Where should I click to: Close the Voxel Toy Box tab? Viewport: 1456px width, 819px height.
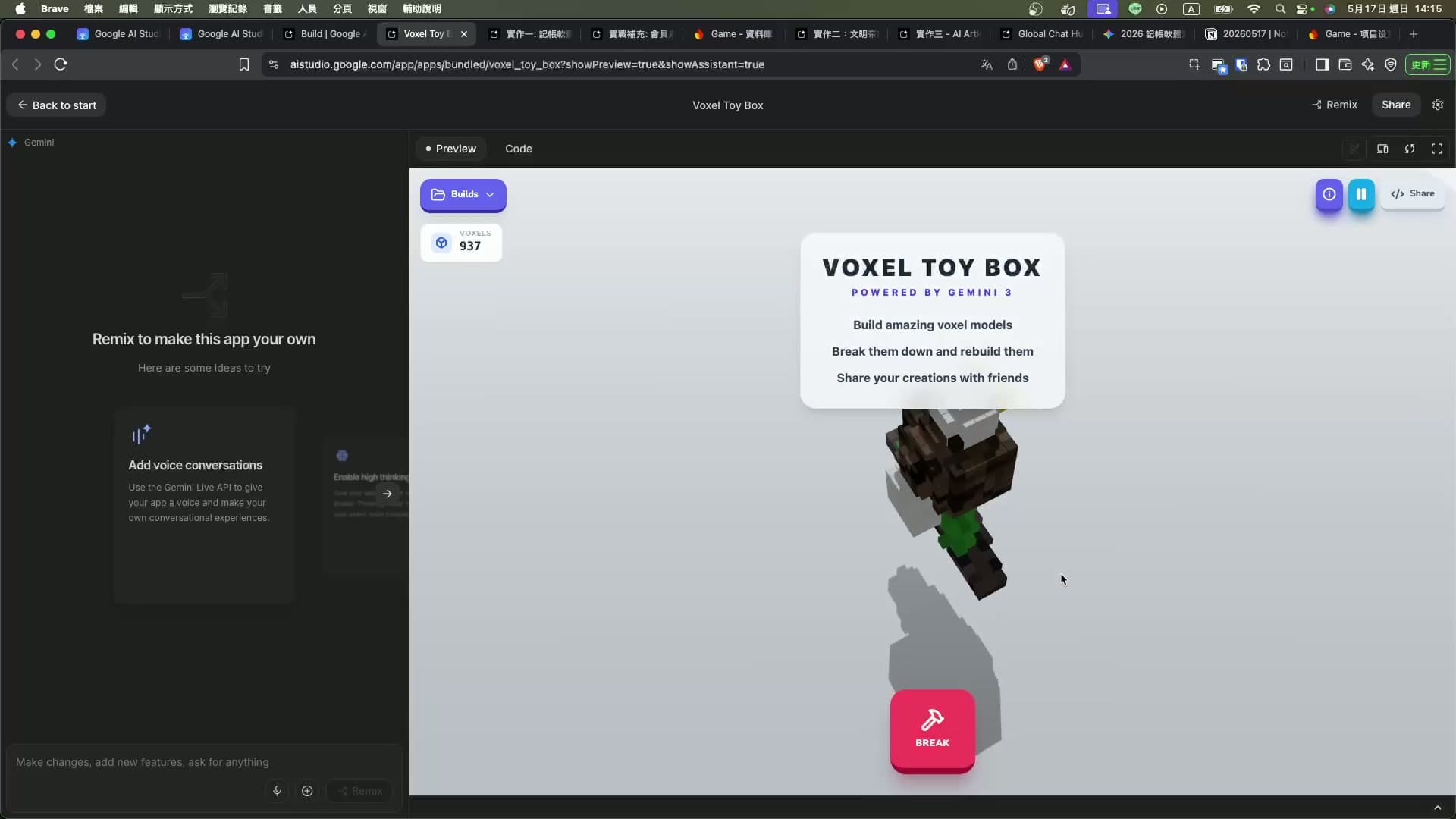464,34
